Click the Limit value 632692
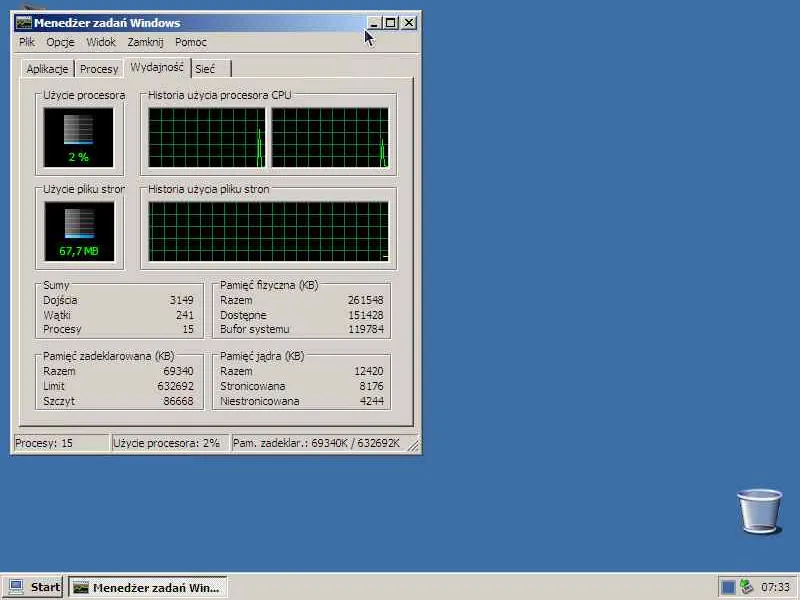The height and width of the screenshot is (600, 800). 175,386
